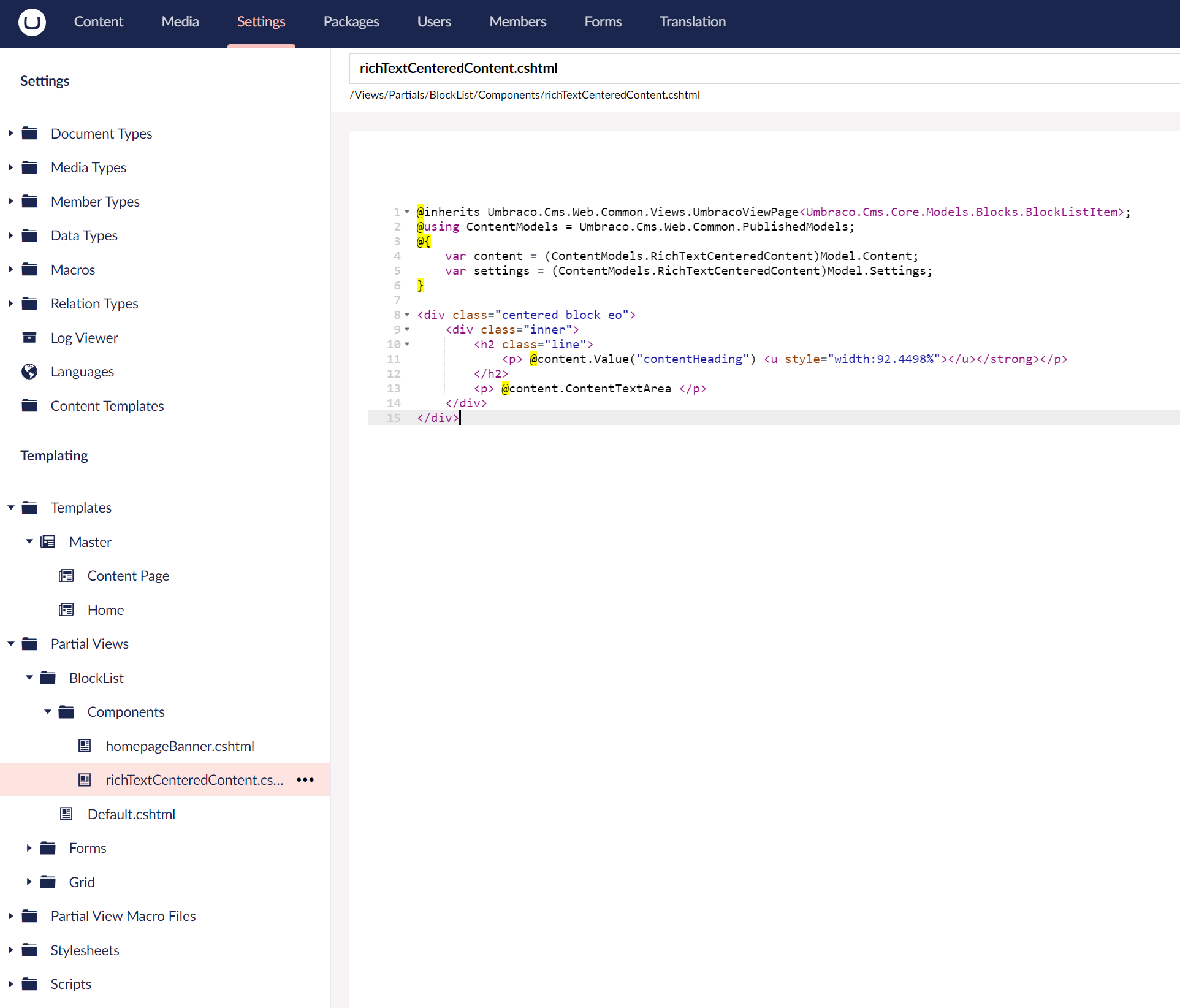Click the Macros folder icon
This screenshot has width=1180, height=1008.
(29, 269)
